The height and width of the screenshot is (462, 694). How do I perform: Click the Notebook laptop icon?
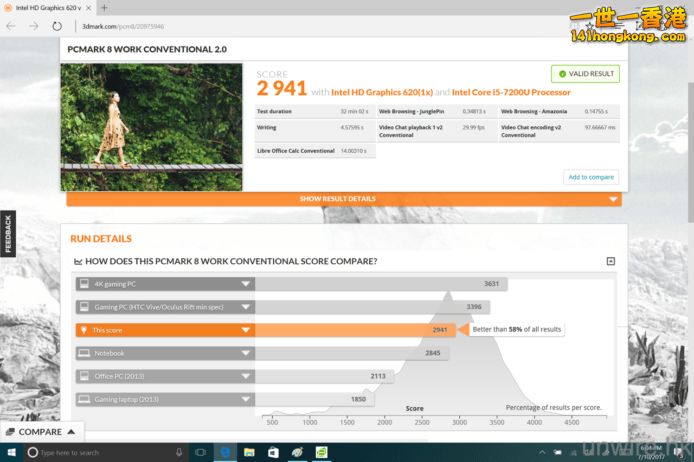tap(84, 353)
